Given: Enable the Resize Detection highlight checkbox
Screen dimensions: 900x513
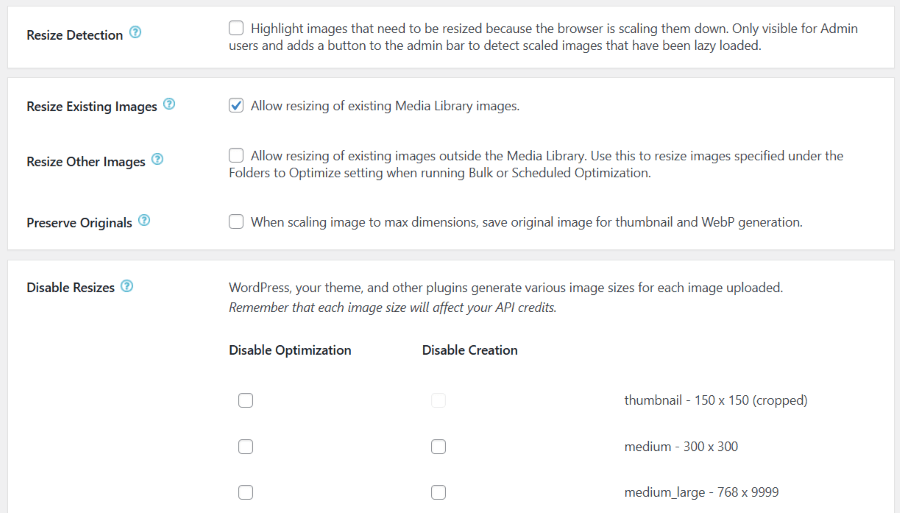Looking at the screenshot, I should coord(236,28).
